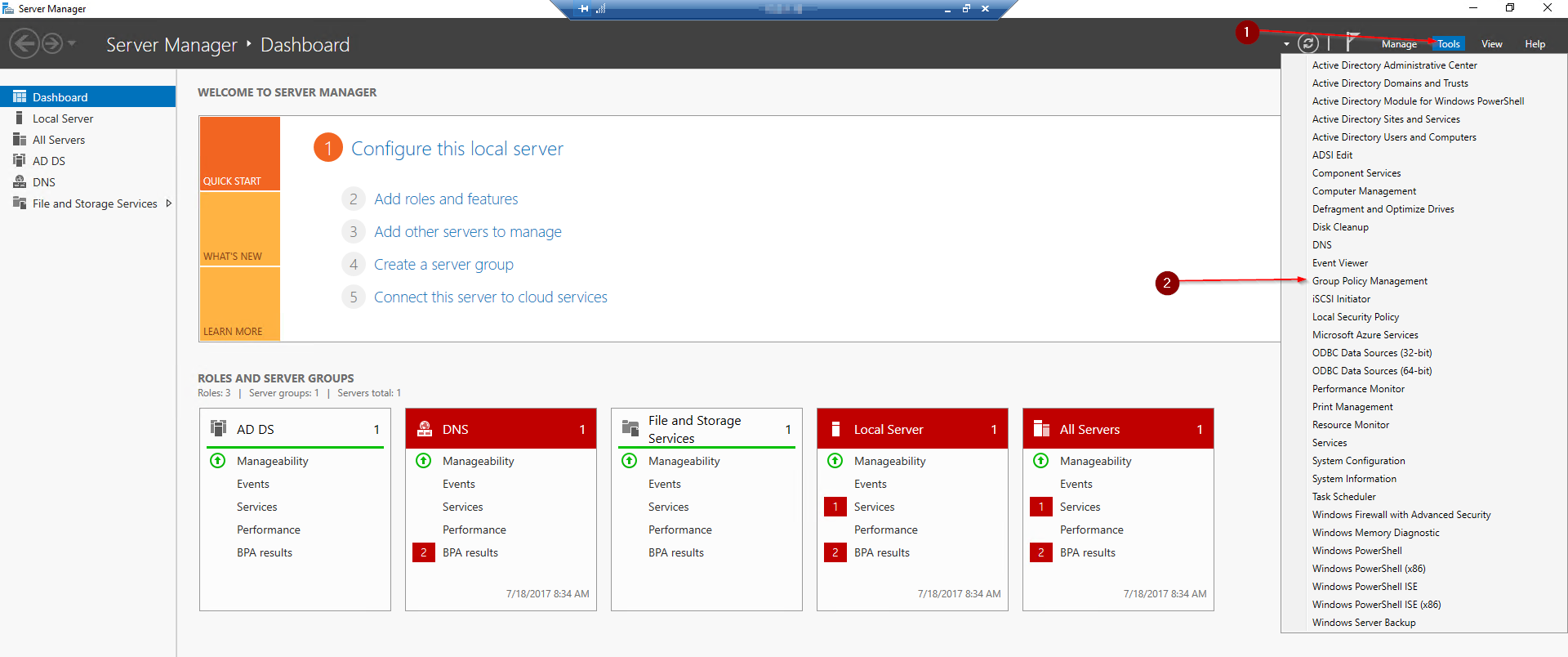Click Create a server group link
The image size is (1568, 657).
coord(443,264)
